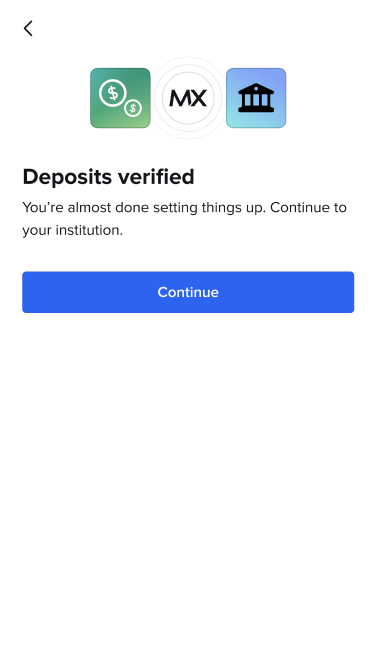This screenshot has width=377, height=660.
Task: Click the black bank building icon
Action: [x=256, y=98]
